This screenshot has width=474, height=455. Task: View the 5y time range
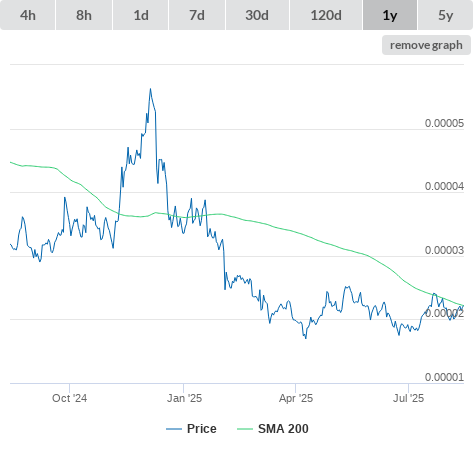point(446,15)
